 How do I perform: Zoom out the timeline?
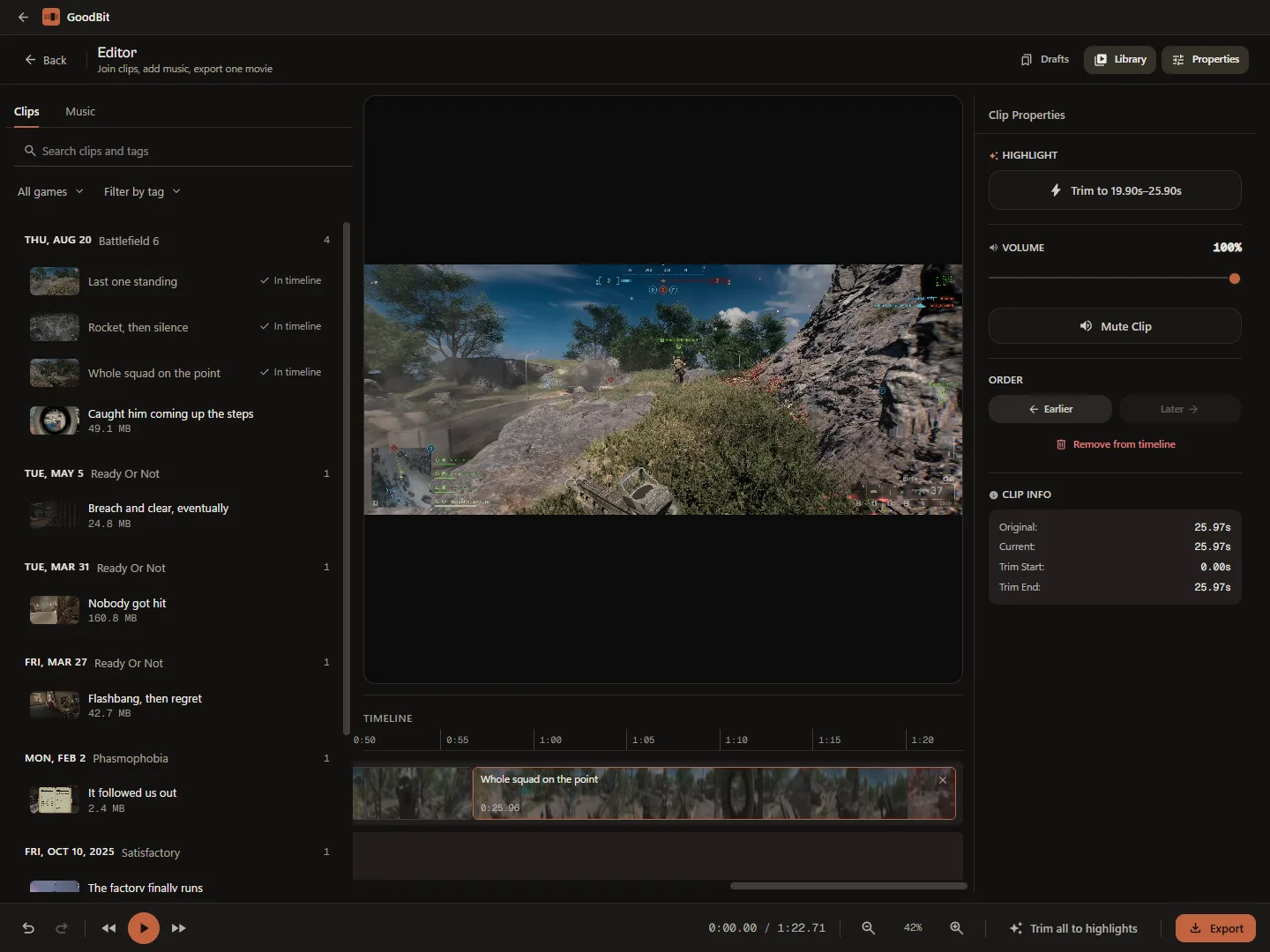tap(869, 928)
